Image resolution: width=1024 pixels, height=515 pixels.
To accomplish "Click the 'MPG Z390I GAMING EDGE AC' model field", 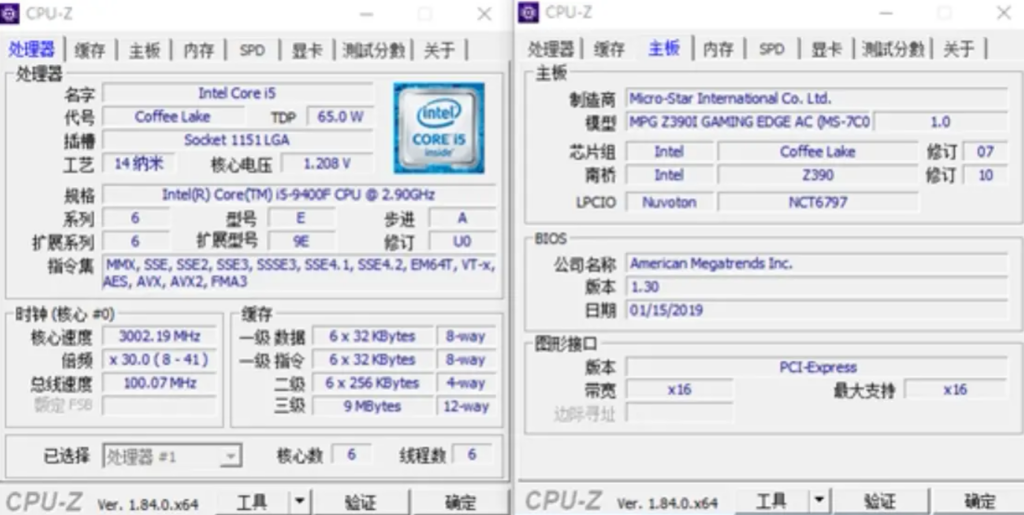I will coord(749,121).
